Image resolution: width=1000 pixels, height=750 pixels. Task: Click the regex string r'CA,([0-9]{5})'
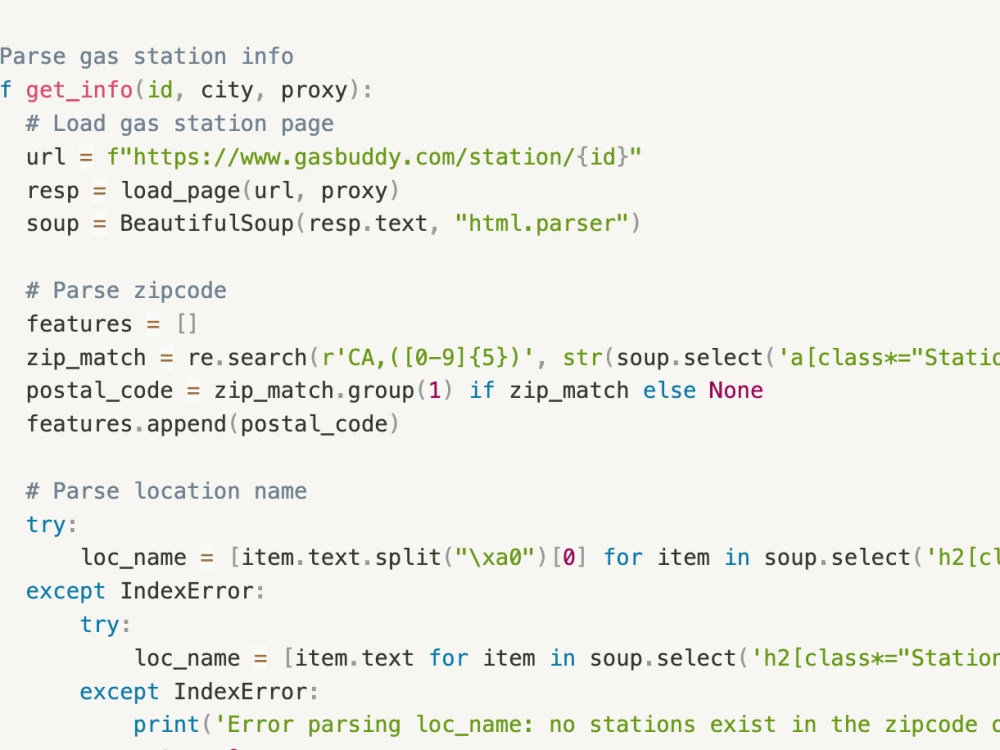point(427,357)
